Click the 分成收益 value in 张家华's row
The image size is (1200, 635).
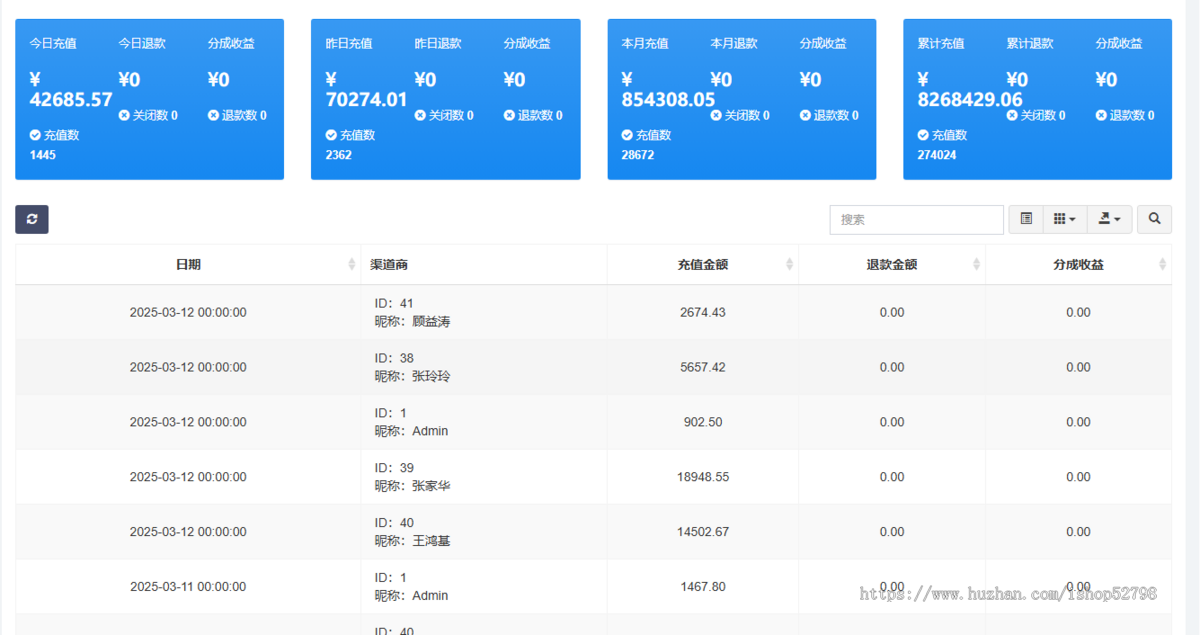1078,477
